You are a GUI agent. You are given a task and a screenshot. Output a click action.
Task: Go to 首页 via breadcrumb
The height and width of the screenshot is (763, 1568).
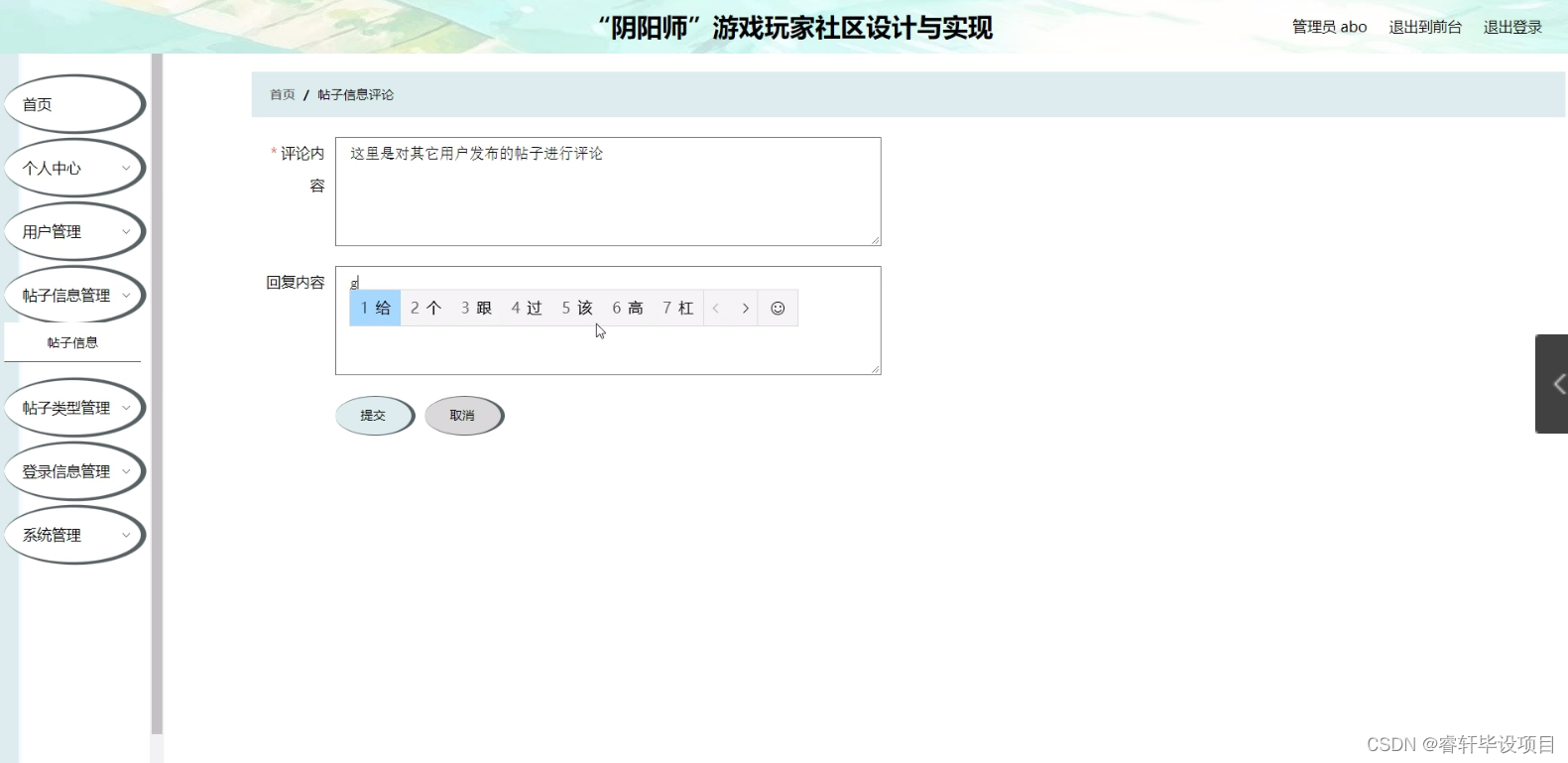click(x=283, y=94)
